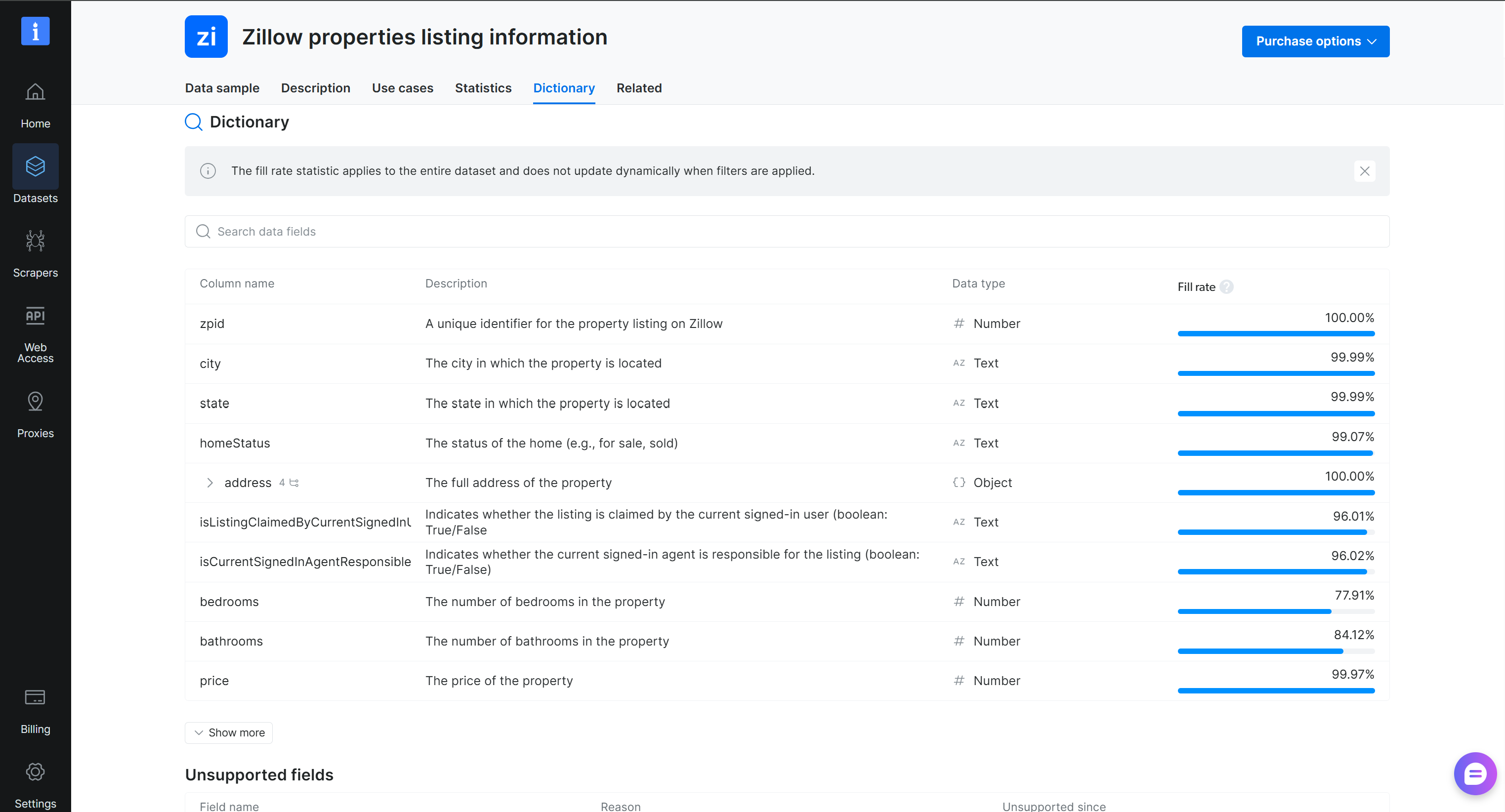1505x812 pixels.
Task: Switch to the Data sample tab
Action: pyautogui.click(x=222, y=87)
